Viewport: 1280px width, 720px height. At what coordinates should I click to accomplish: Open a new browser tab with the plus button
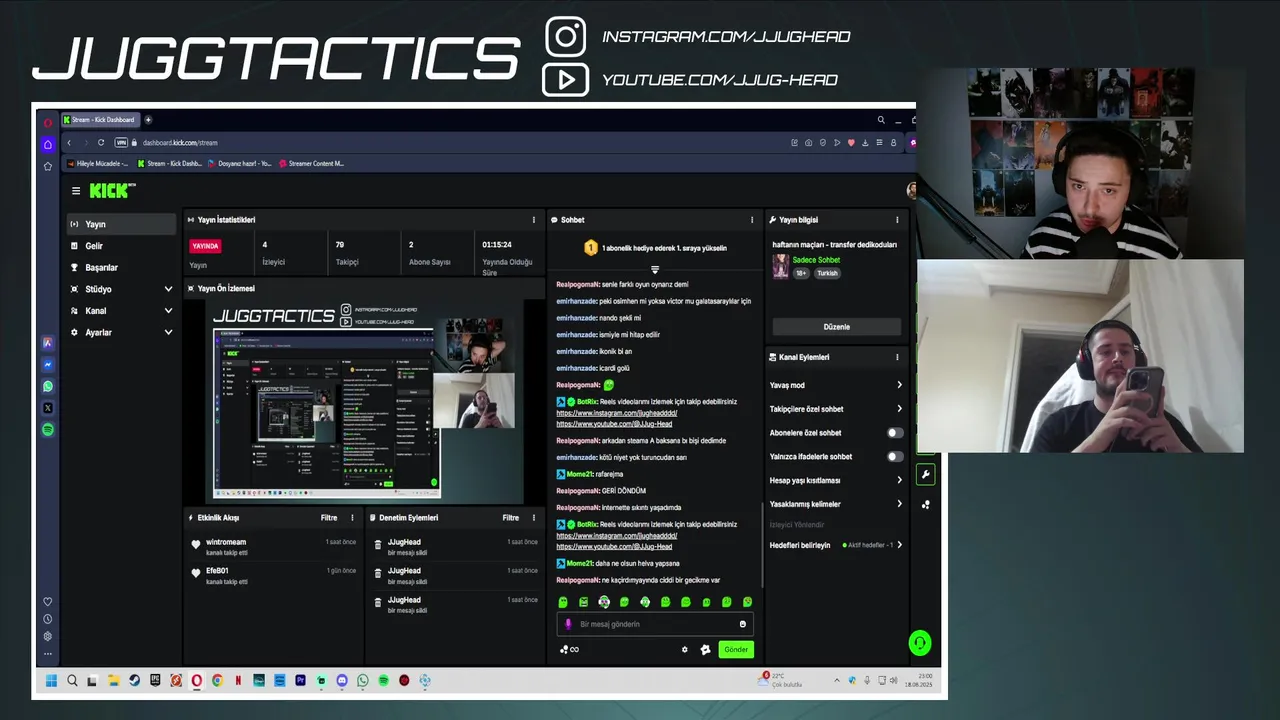click(148, 120)
